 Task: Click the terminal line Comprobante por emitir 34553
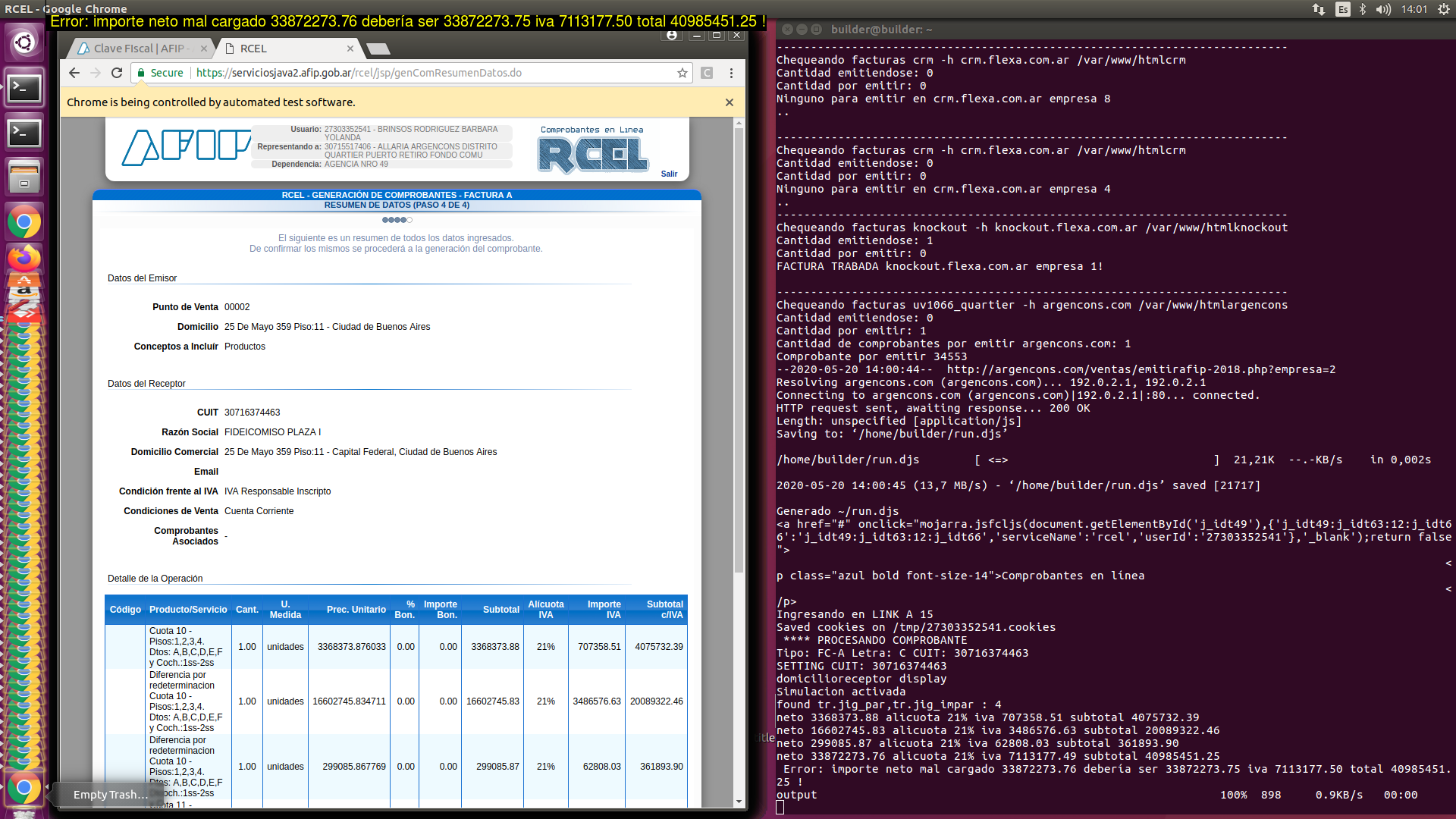tap(871, 356)
